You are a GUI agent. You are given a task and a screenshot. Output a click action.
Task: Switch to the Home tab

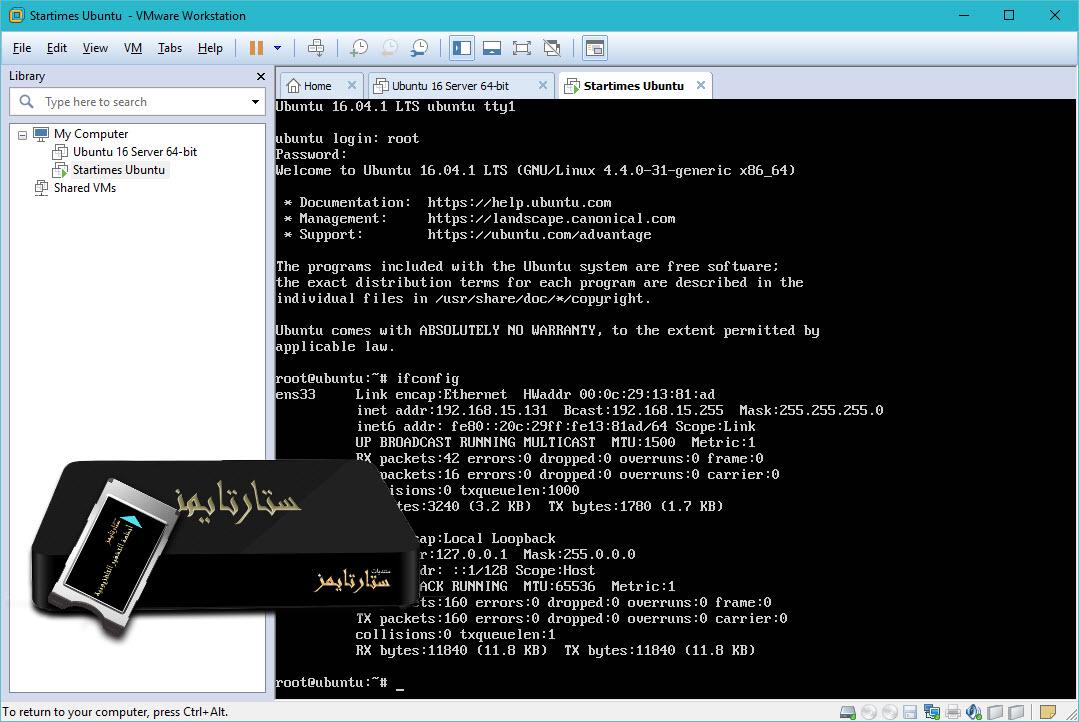(319, 86)
